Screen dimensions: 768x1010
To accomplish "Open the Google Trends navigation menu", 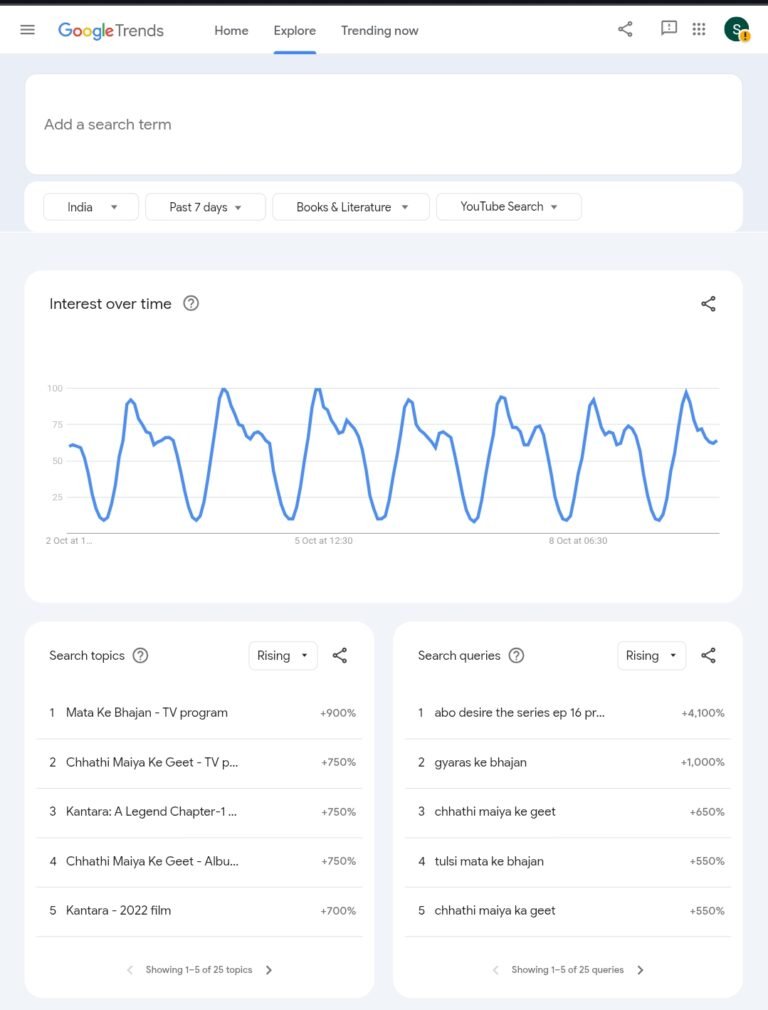I will pyautogui.click(x=27, y=29).
